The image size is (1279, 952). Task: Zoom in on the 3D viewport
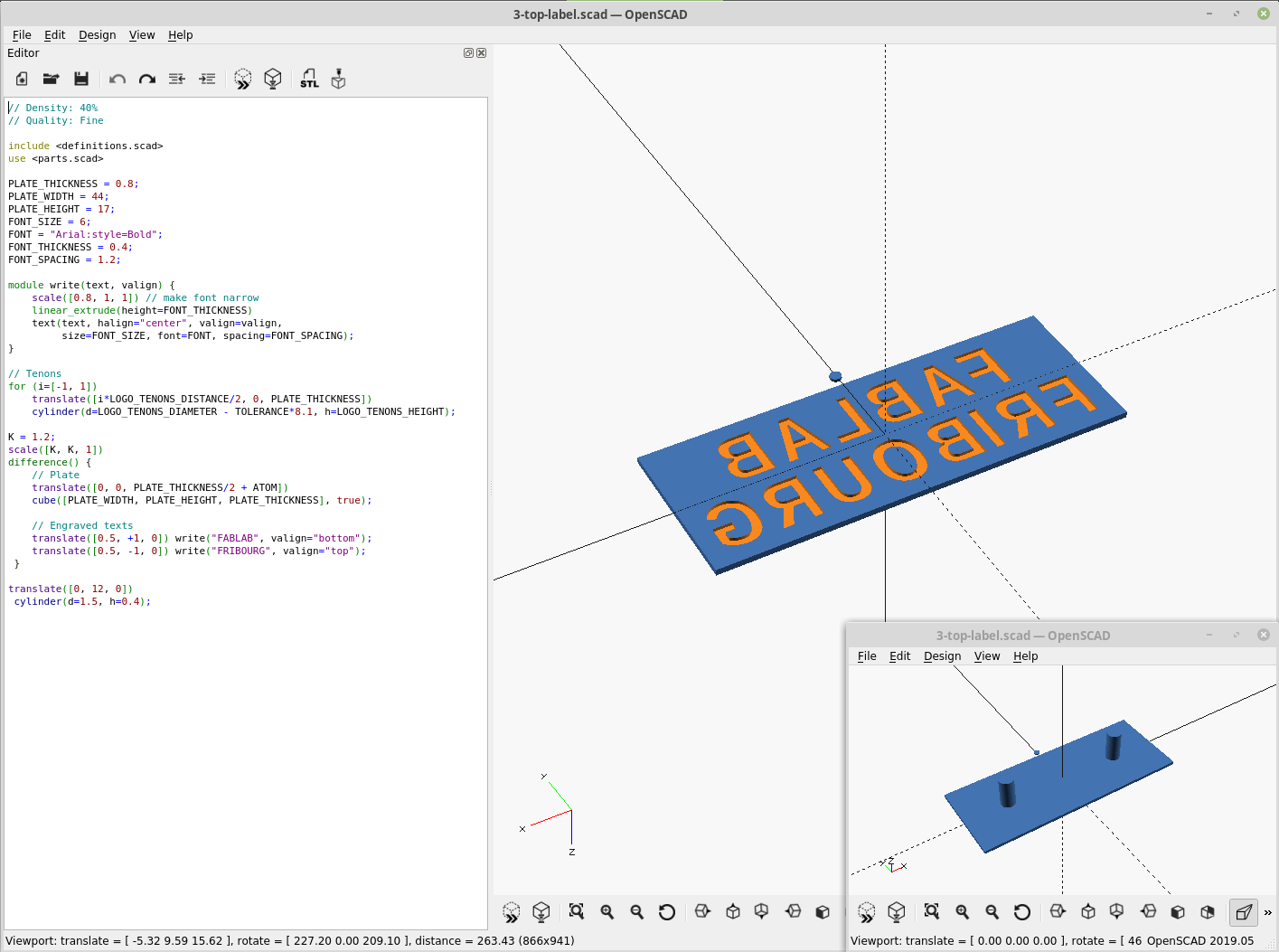point(607,912)
